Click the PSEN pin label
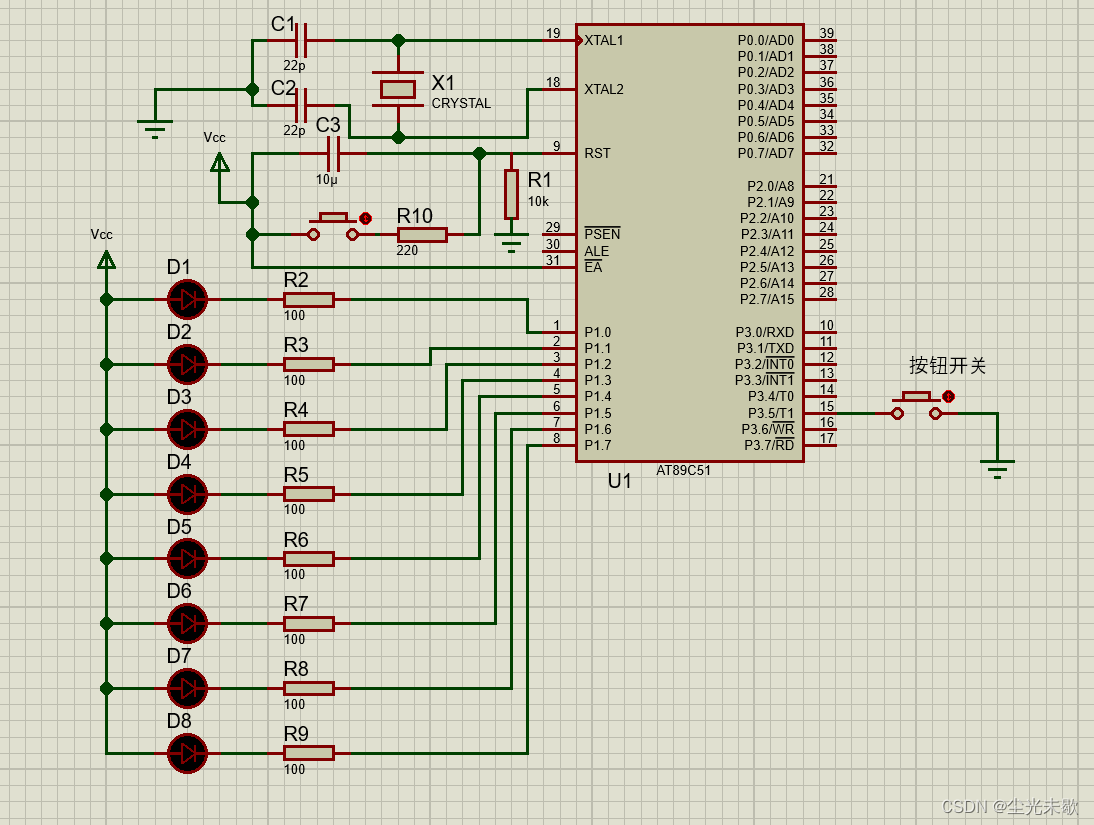 click(602, 234)
